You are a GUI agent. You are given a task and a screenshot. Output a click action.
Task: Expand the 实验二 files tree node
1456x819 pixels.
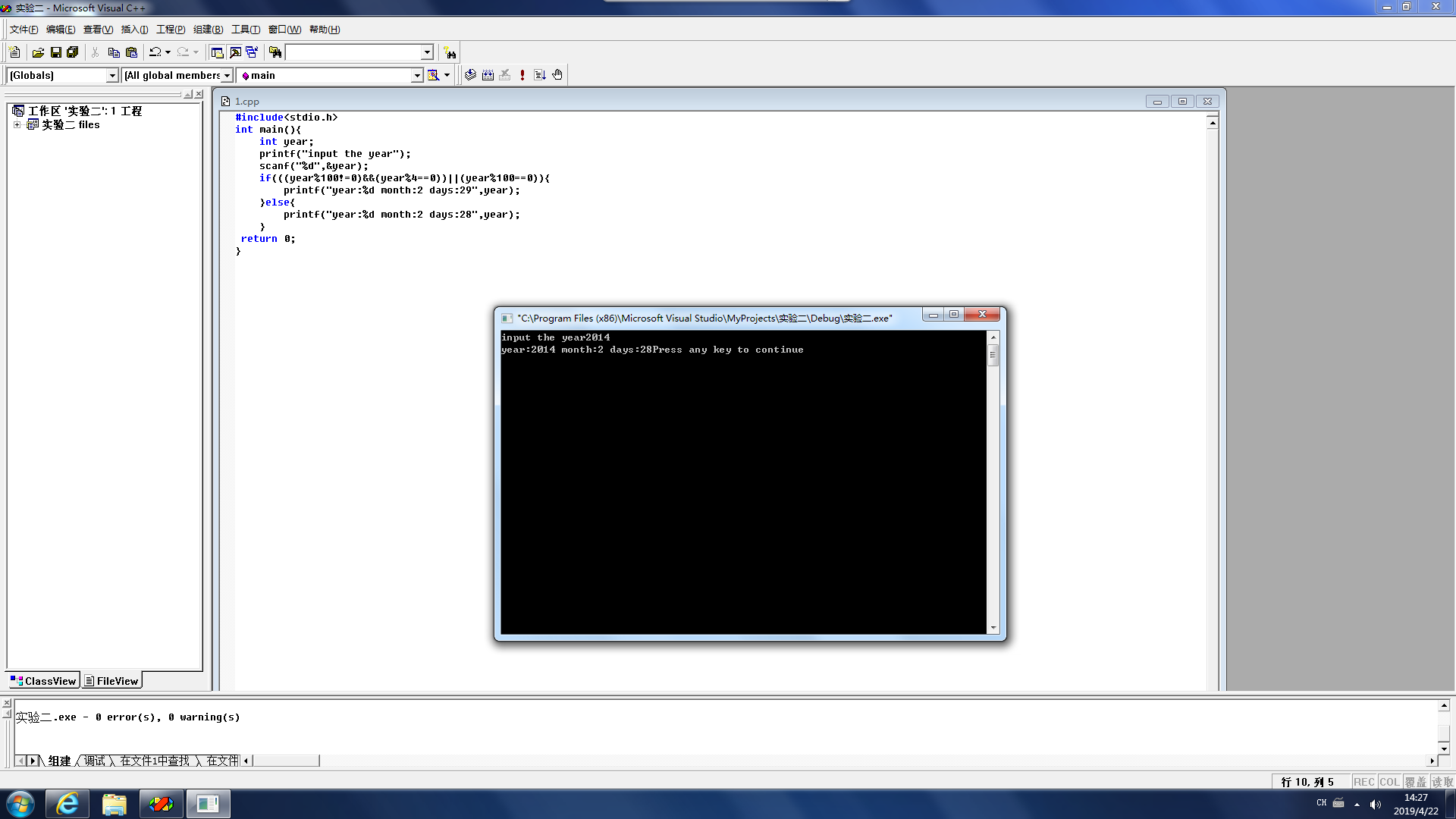pos(17,124)
